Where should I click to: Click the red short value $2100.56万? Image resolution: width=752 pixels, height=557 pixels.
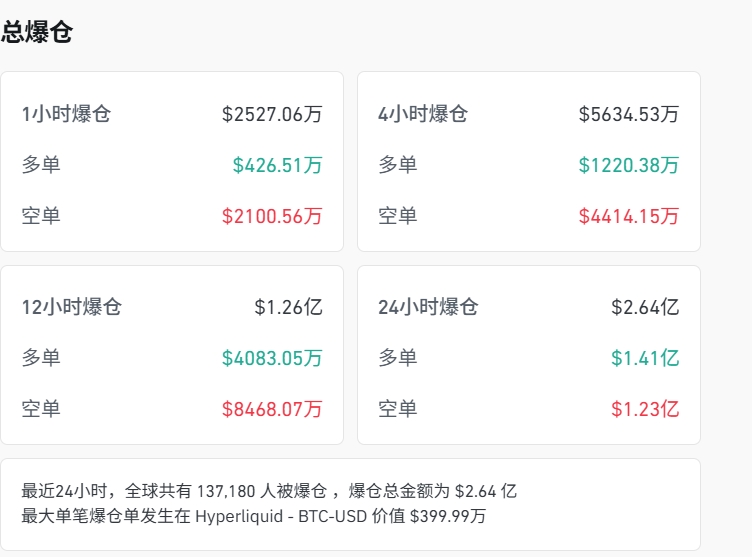tap(272, 216)
